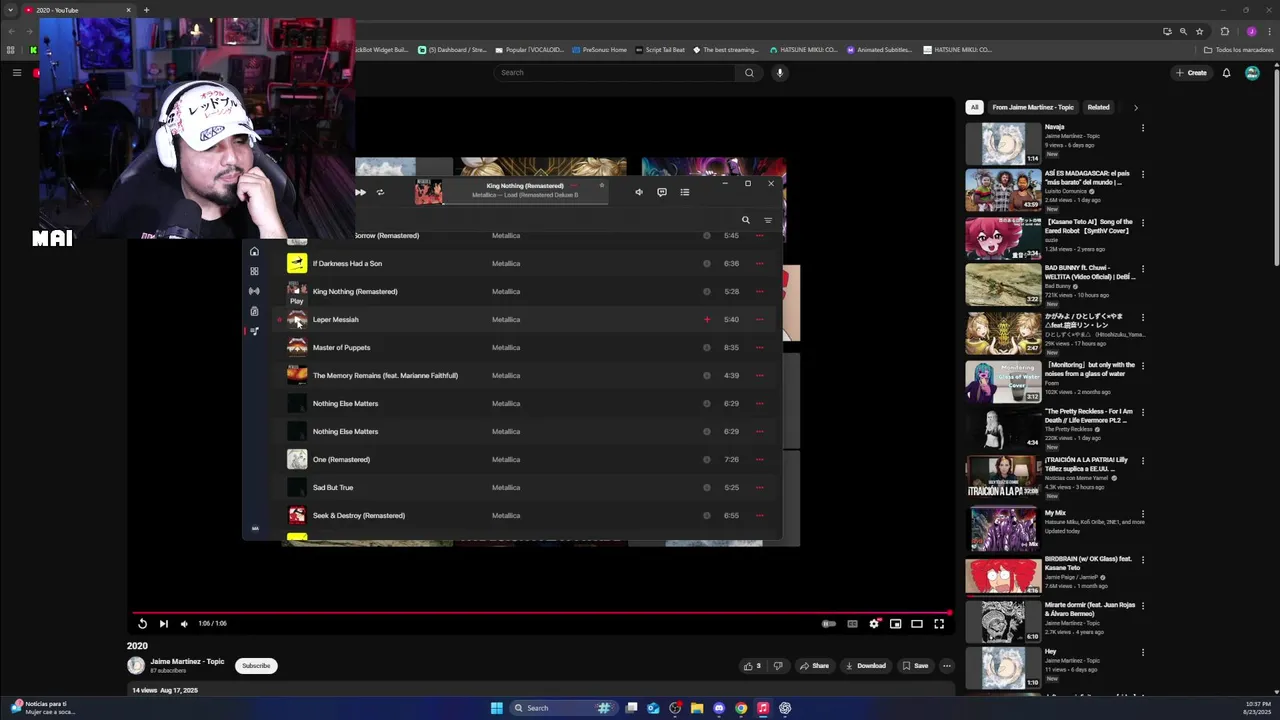The width and height of the screenshot is (1280, 720).
Task: Favorite the now playing track with star icon
Action: (x=602, y=185)
